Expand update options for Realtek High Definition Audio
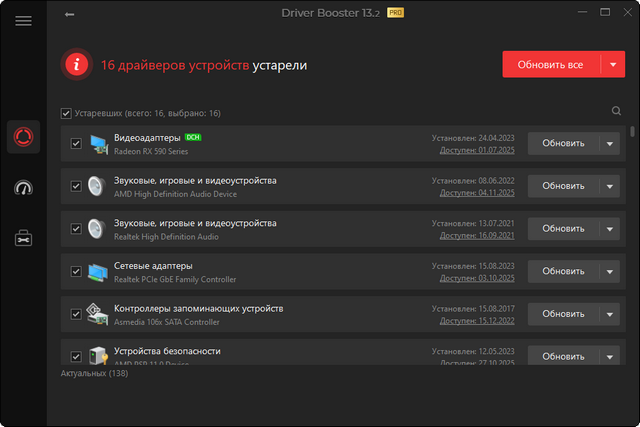Screen dimensions: 640x427 610,229
